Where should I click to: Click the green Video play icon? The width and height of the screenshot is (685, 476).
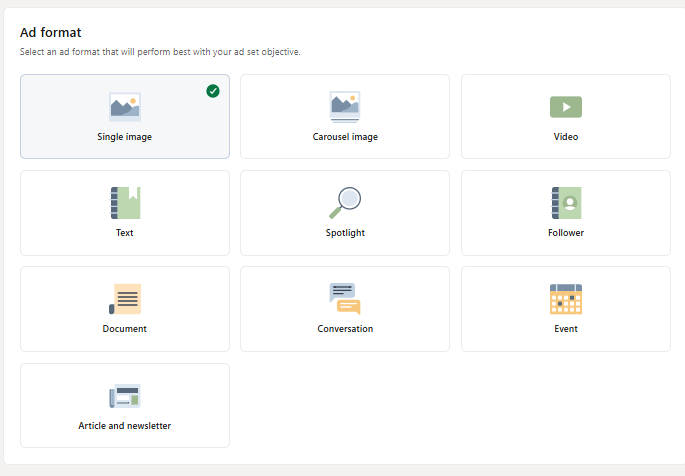(x=566, y=107)
